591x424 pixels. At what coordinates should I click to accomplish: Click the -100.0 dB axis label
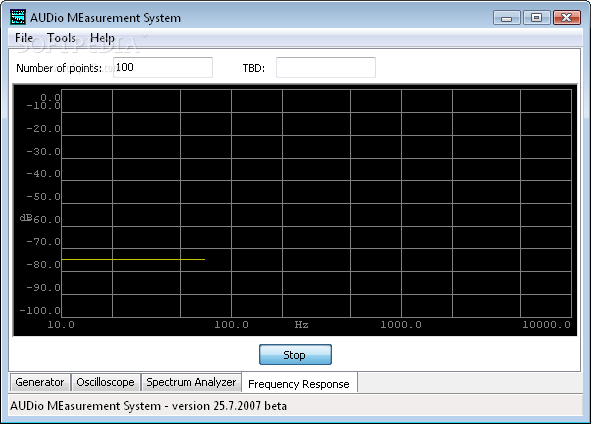coord(40,311)
